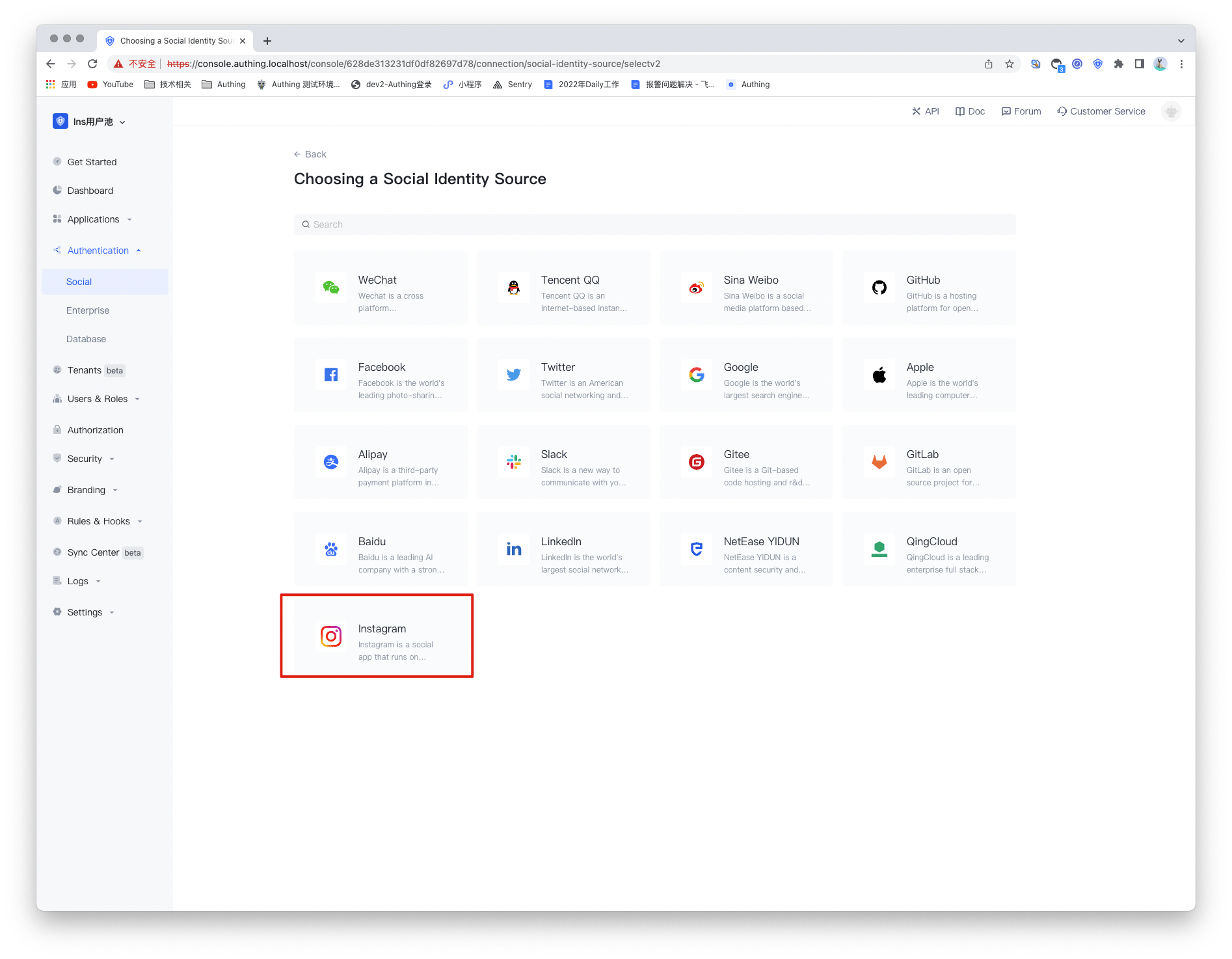Open the Enterprise authentication submenu item
Screen dimensions: 1232x959
tap(88, 310)
